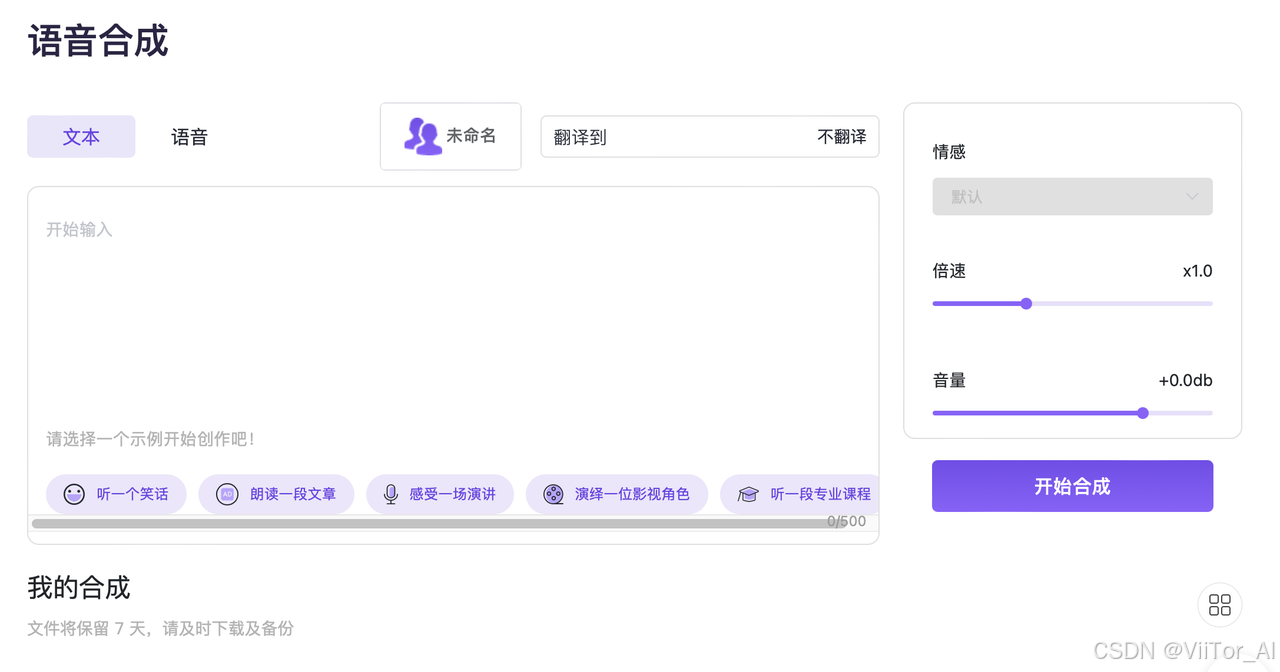Click the smiley face icon on 听一个笑话
The width and height of the screenshot is (1280, 672).
point(74,494)
